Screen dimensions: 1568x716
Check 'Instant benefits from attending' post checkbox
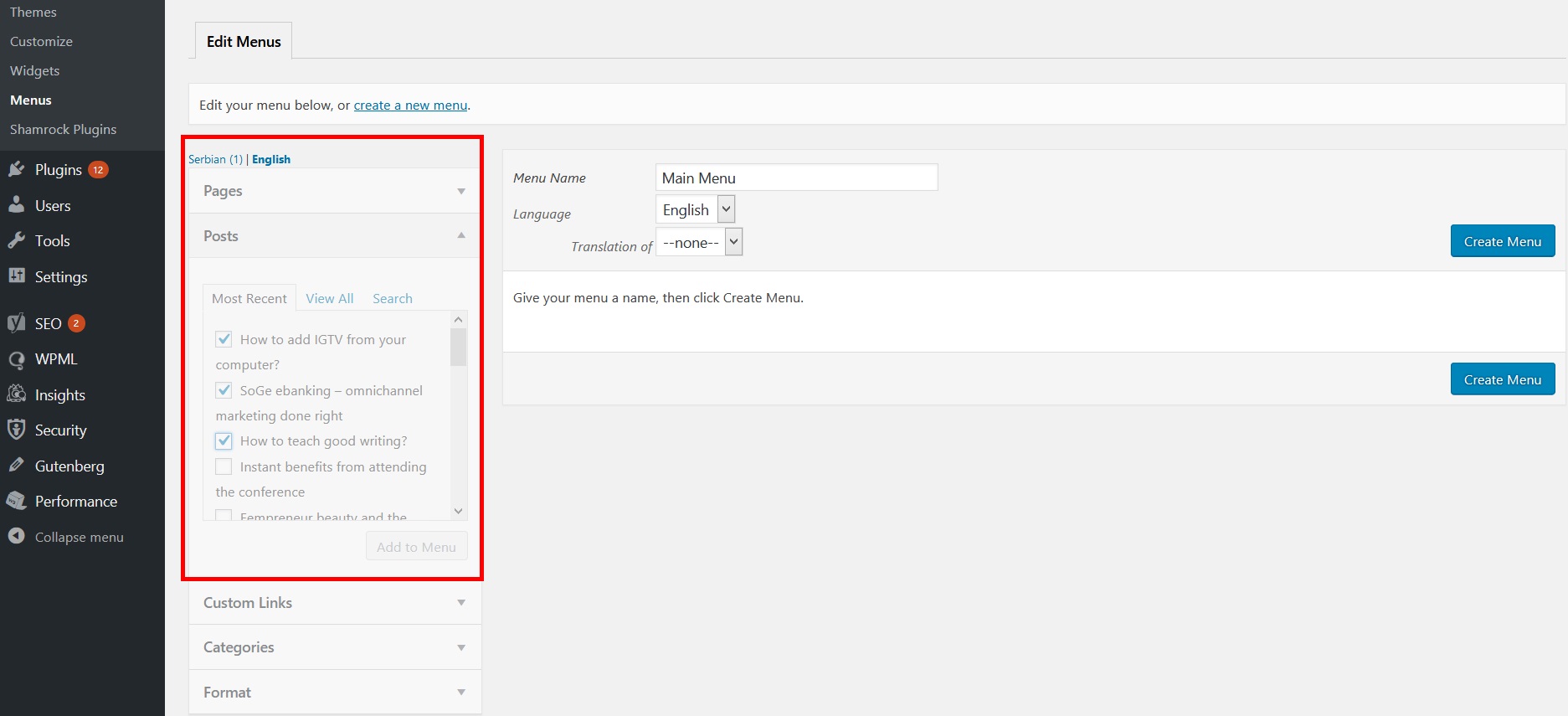point(224,466)
